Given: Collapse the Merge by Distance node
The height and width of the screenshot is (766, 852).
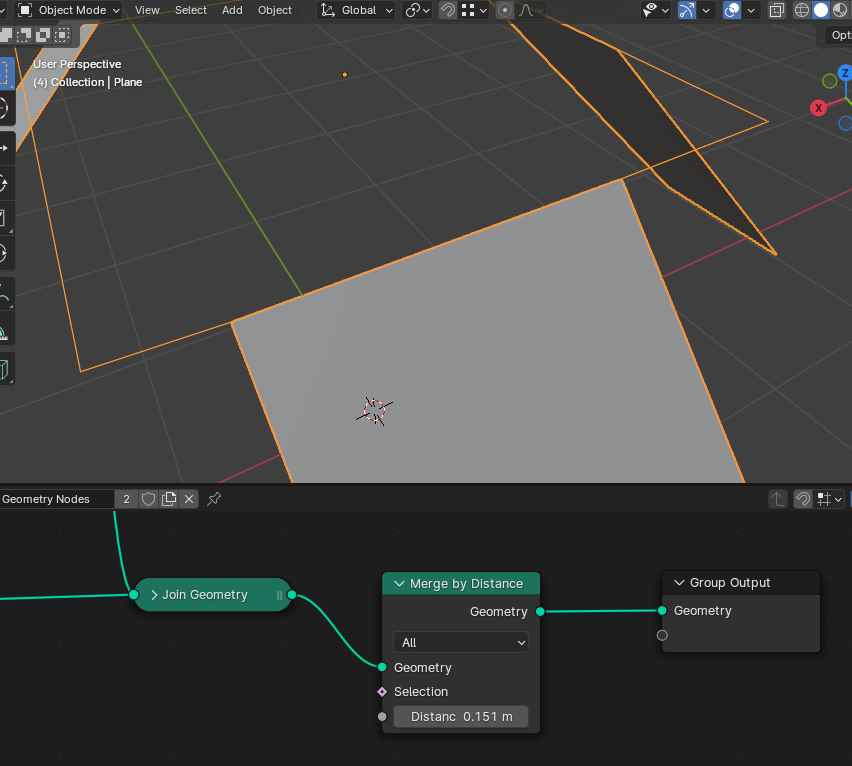Looking at the screenshot, I should 399,583.
